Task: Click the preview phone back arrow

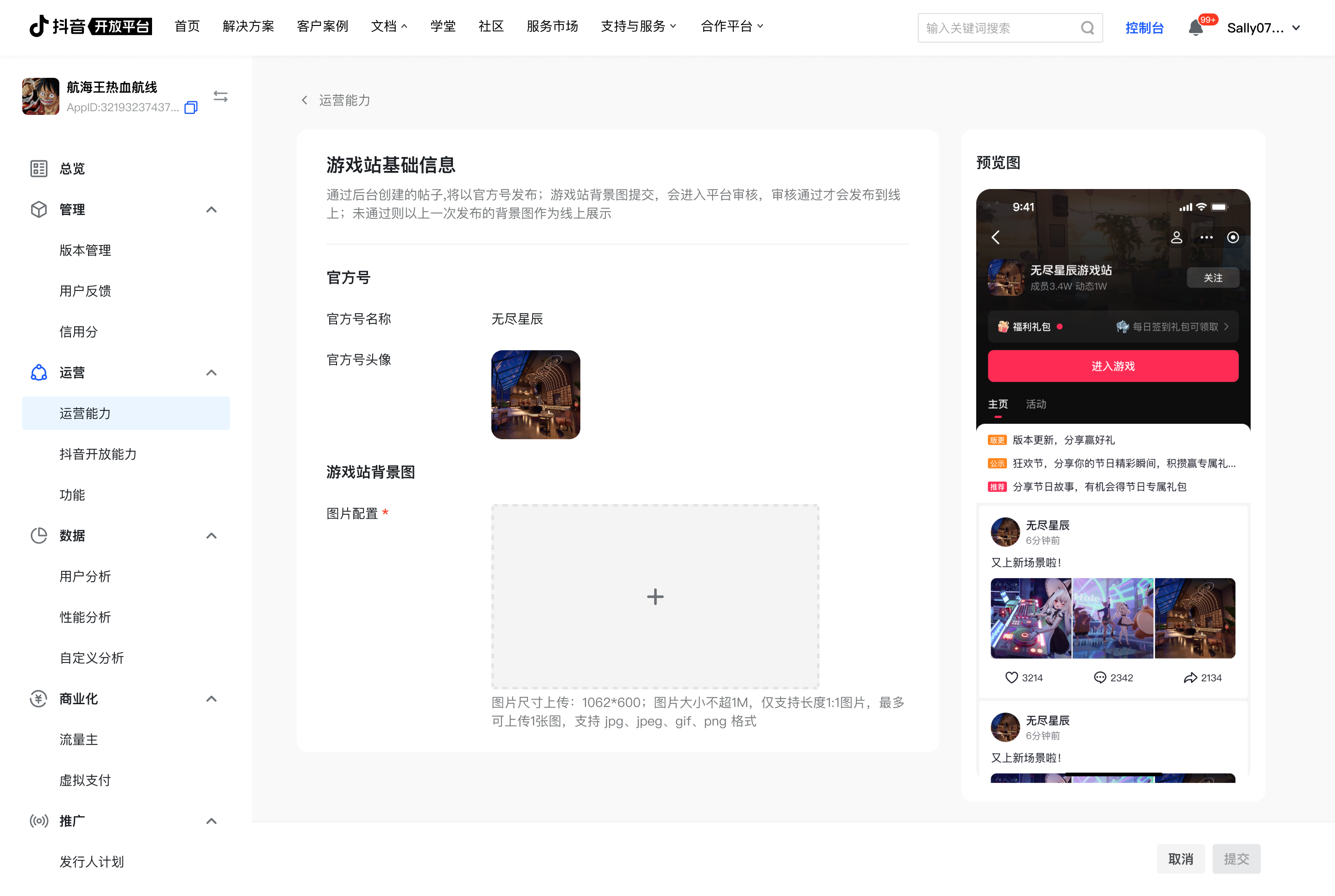Action: [996, 237]
